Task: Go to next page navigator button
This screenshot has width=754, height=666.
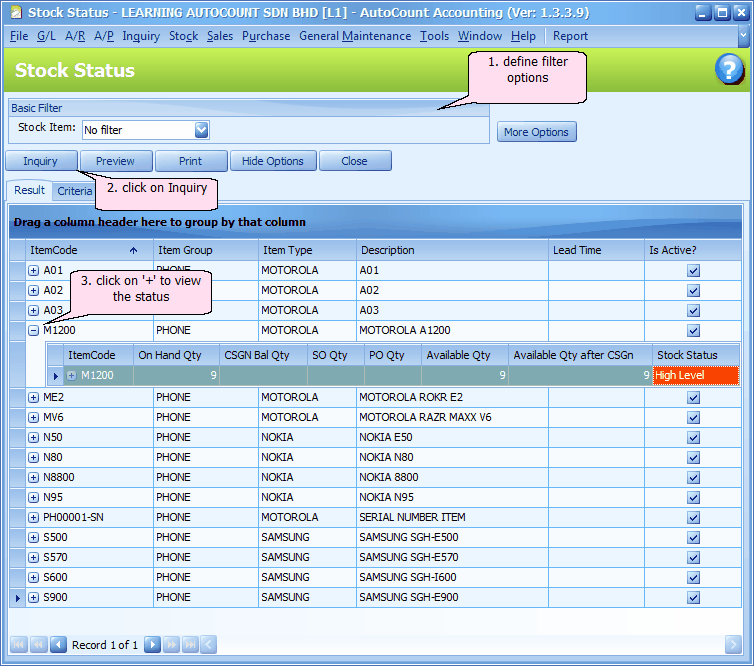Action: tap(171, 644)
